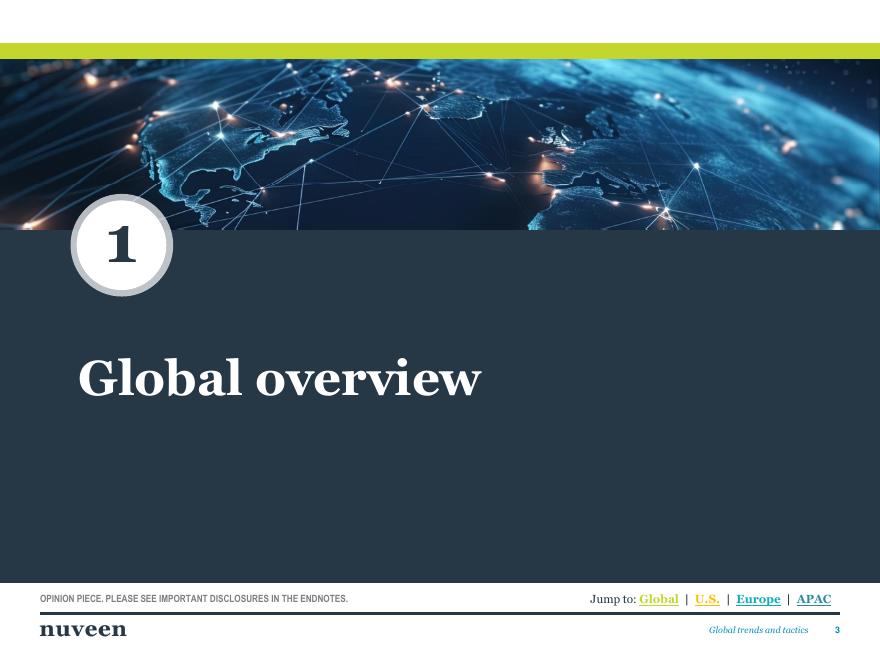Click the separator between Europe and APAC

coord(788,599)
